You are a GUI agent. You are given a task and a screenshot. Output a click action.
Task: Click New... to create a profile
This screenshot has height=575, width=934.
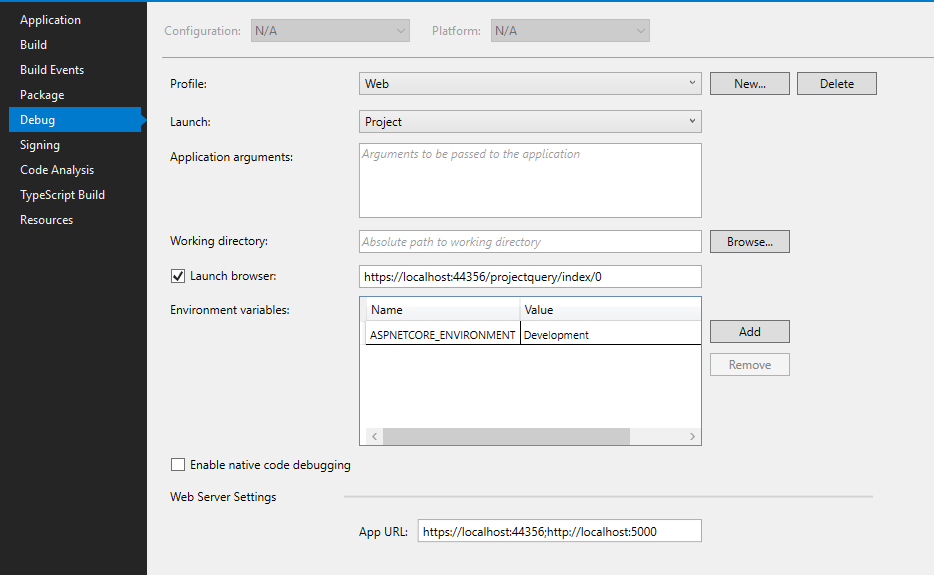tap(749, 84)
